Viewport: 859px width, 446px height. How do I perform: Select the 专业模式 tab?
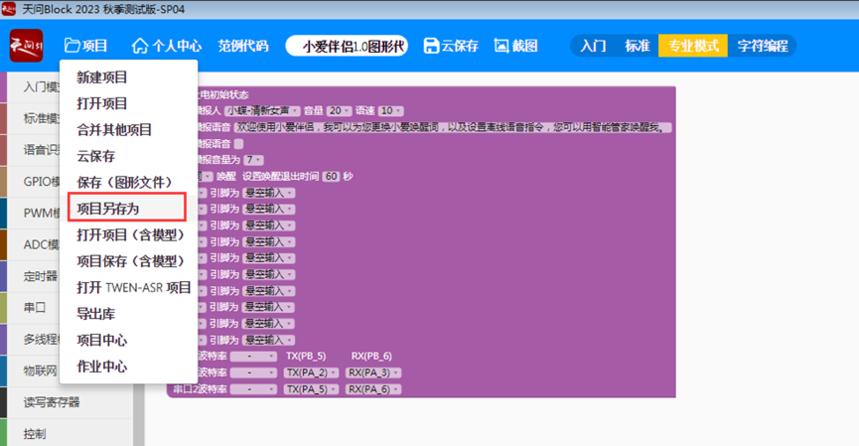pos(693,46)
